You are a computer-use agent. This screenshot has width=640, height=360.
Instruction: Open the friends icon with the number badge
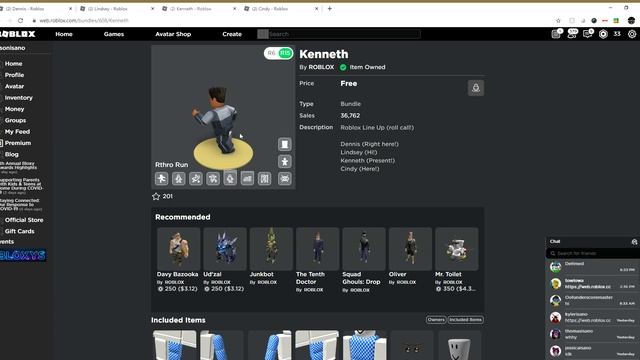[x=572, y=34]
